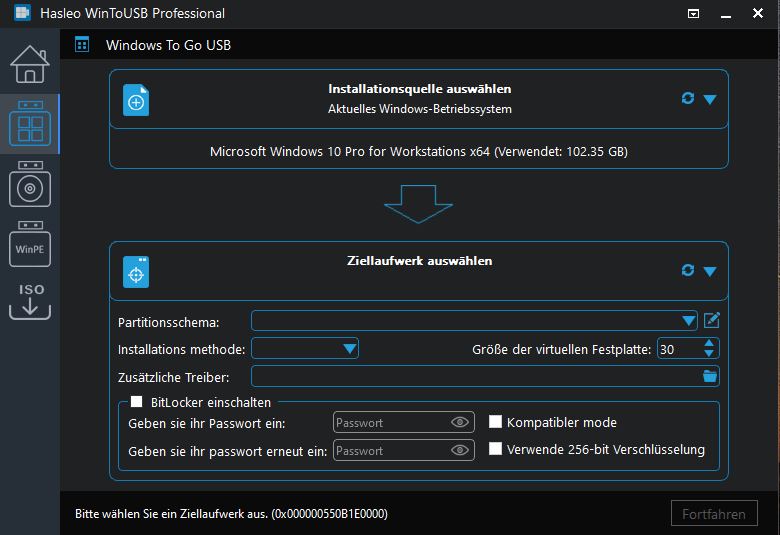Open the Windows Installation USB sidebar icon
The width and height of the screenshot is (780, 535).
pyautogui.click(x=30, y=184)
